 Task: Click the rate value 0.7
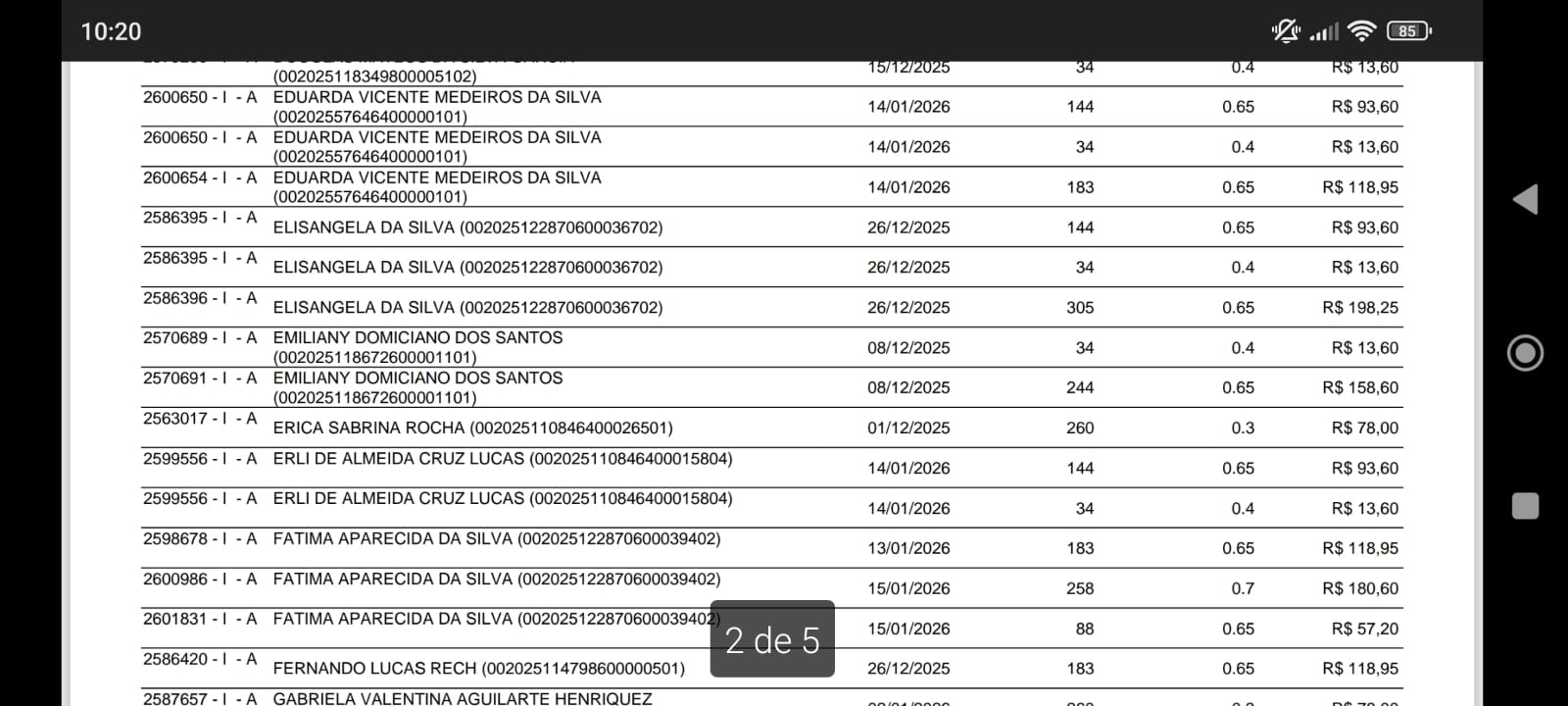pyautogui.click(x=1243, y=589)
